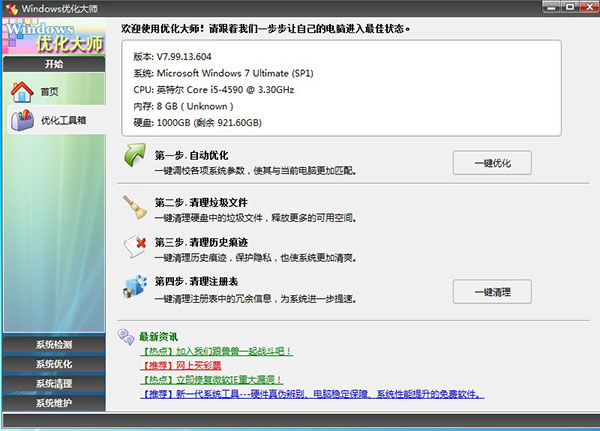This screenshot has height=431, width=600.
Task: Open the 系统清理 sidebar section
Action: (x=53, y=383)
